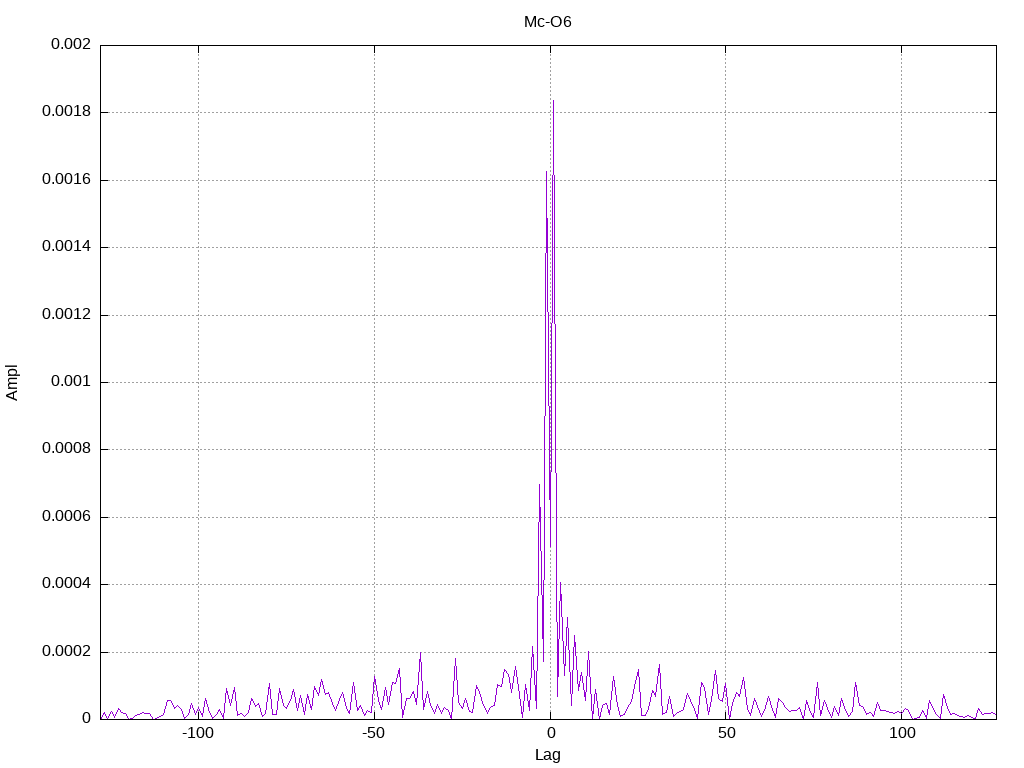Click y-axis tick value 0.0012
Viewport: 1024px width, 768px height.
pos(66,314)
